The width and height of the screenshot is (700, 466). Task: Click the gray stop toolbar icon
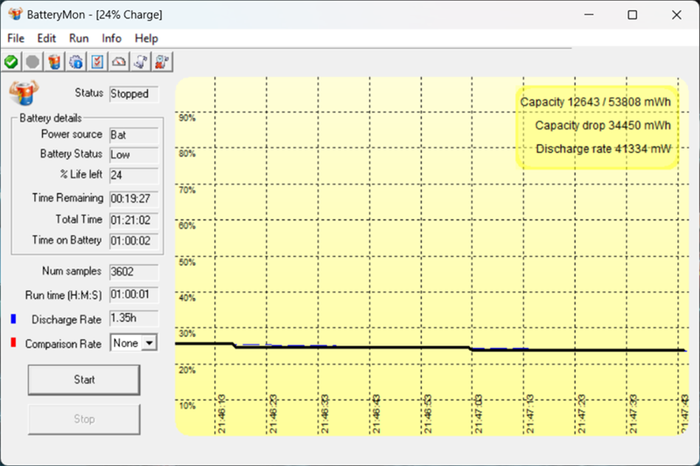[33, 62]
